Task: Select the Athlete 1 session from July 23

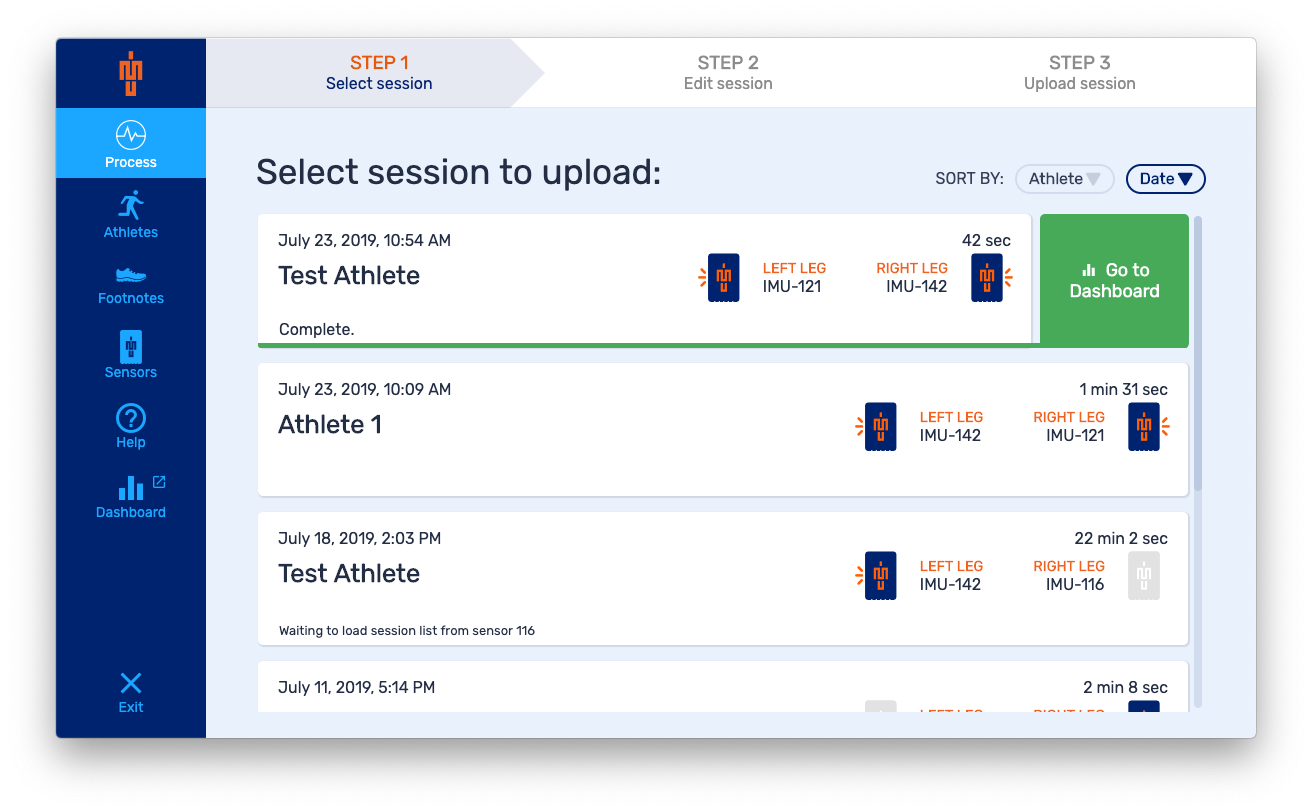Action: (x=723, y=429)
